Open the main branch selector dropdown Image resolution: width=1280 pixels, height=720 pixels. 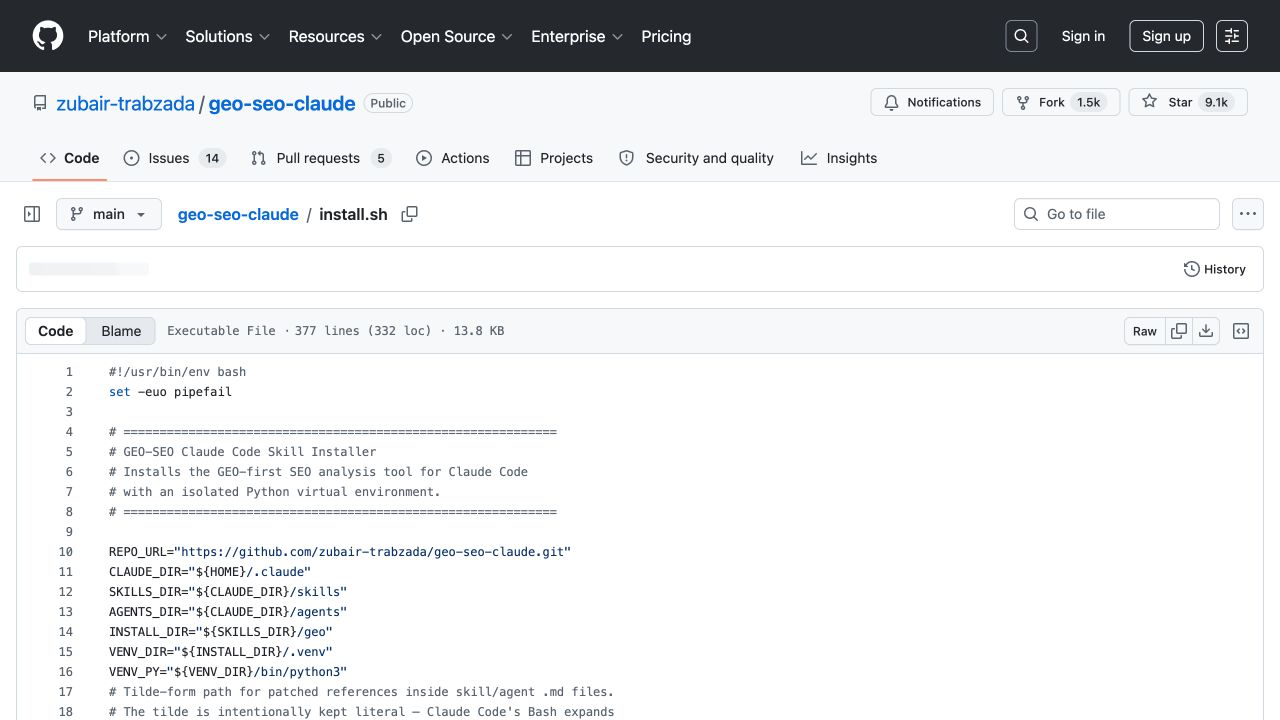tap(109, 214)
